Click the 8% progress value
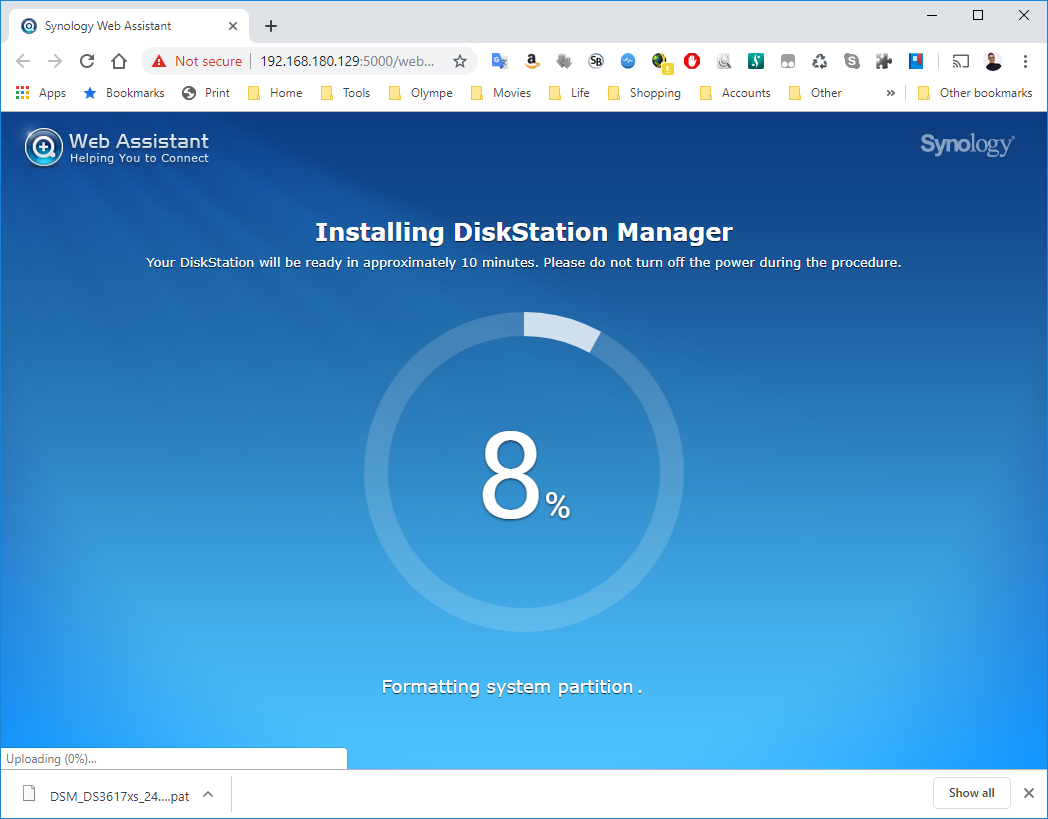 [x=525, y=475]
